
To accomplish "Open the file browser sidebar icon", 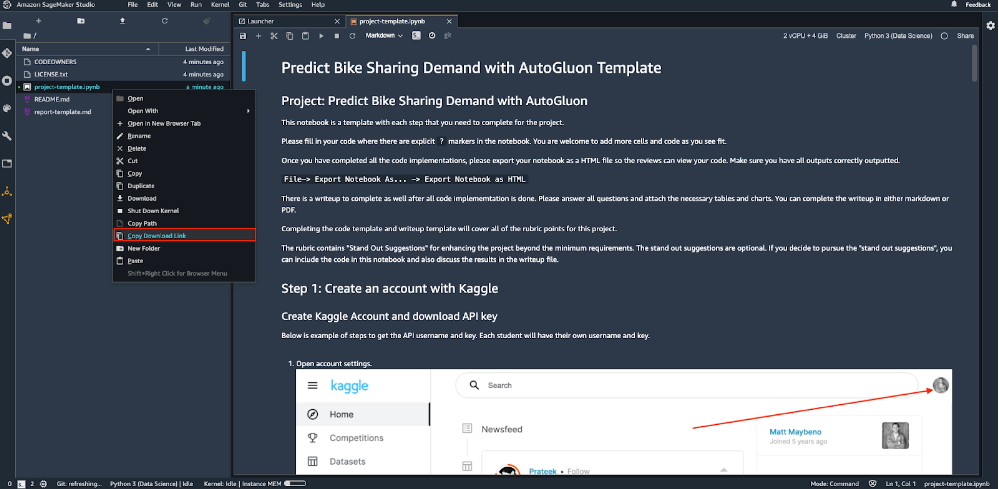I will pyautogui.click(x=7, y=26).
